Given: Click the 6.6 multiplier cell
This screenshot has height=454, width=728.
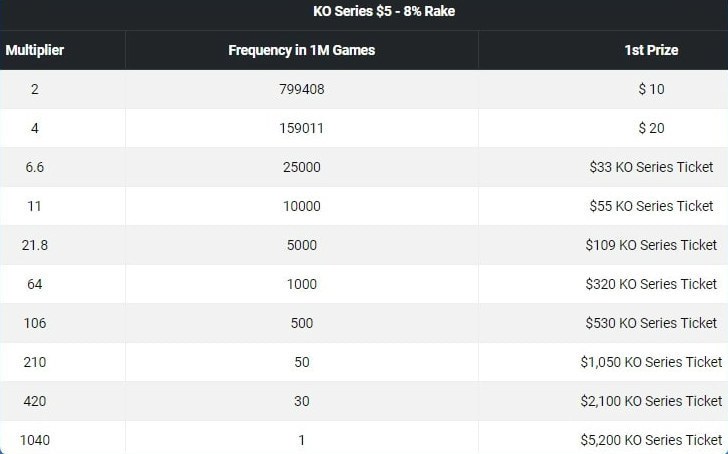Looking at the screenshot, I should [x=35, y=167].
